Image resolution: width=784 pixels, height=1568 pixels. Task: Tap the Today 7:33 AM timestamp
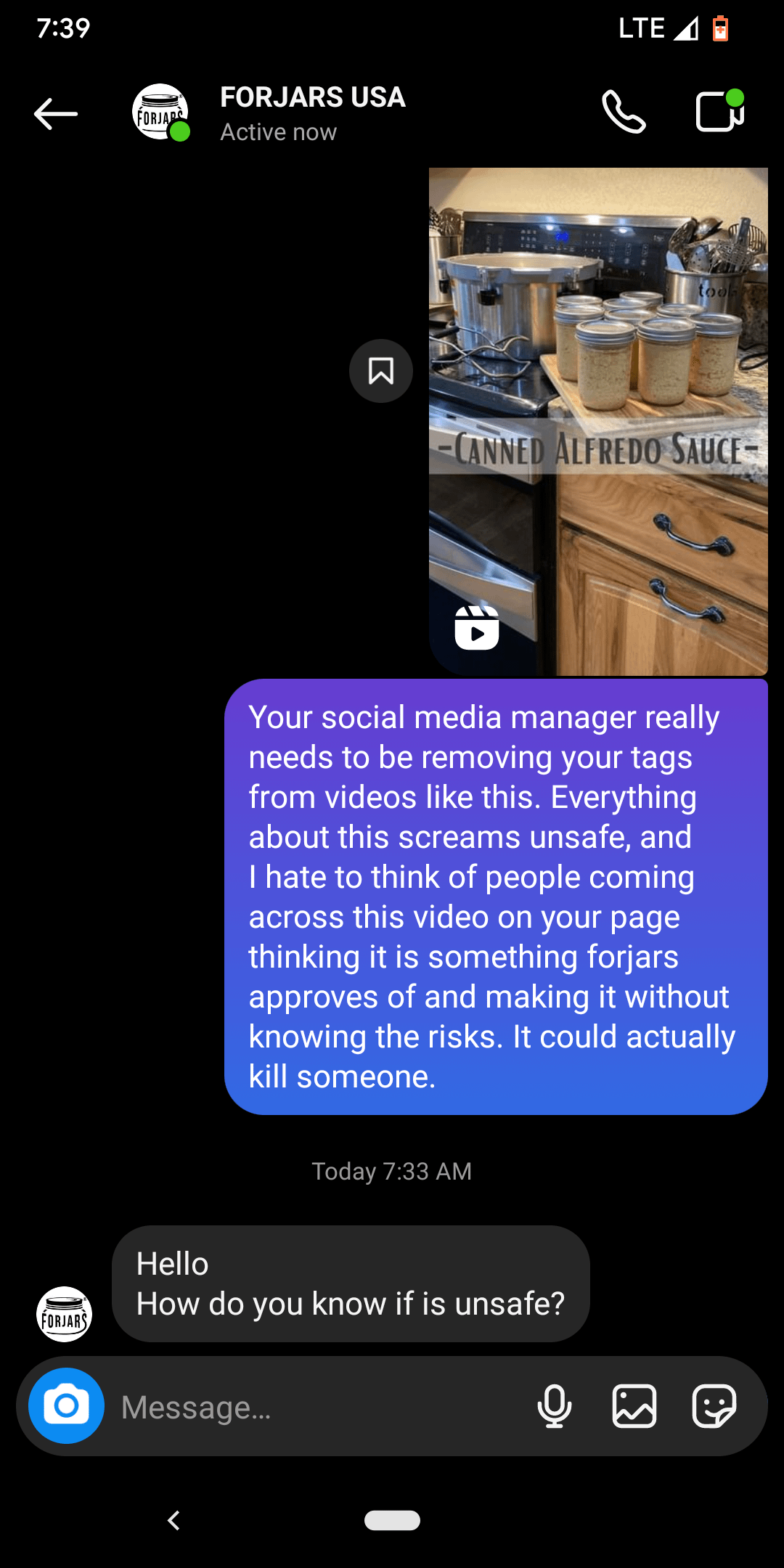pos(392,1171)
